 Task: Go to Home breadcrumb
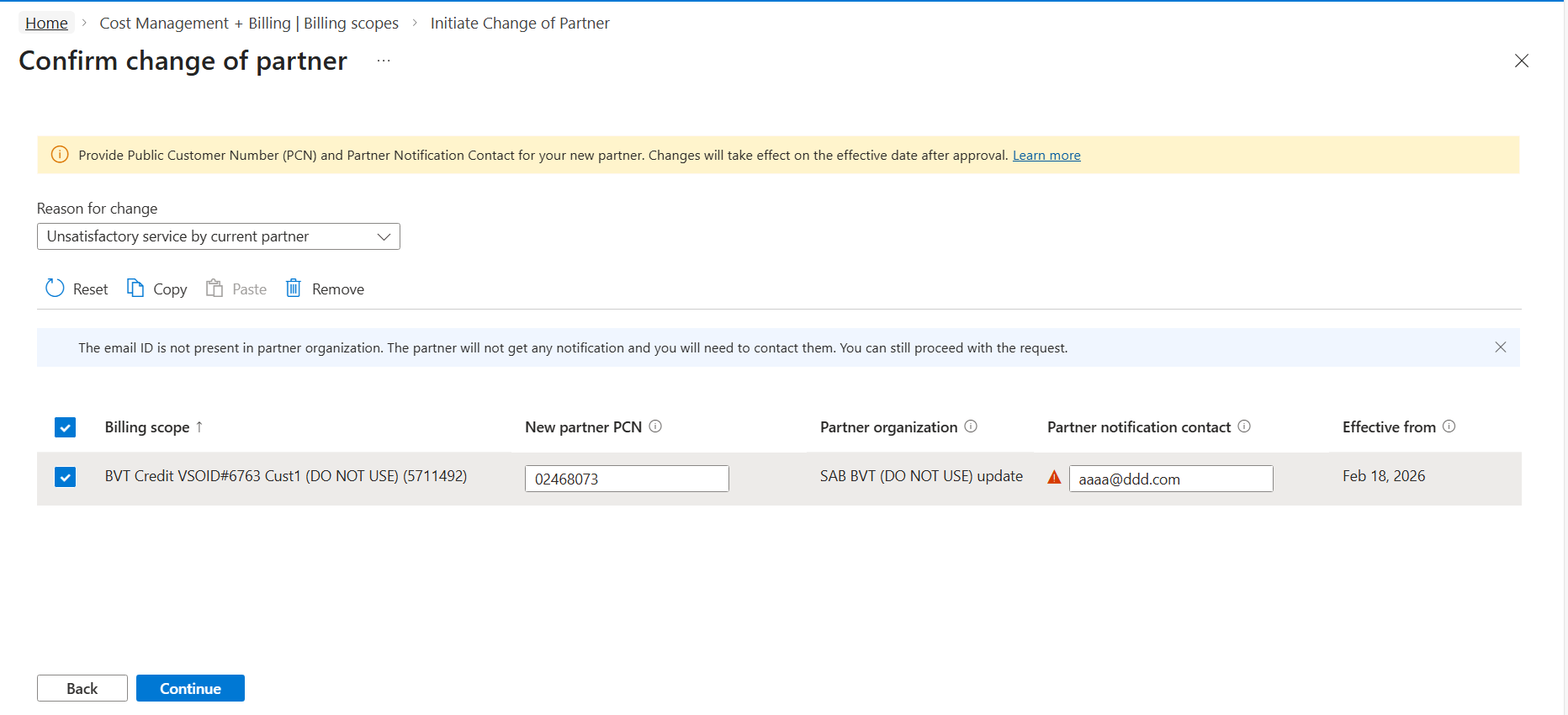[x=46, y=24]
